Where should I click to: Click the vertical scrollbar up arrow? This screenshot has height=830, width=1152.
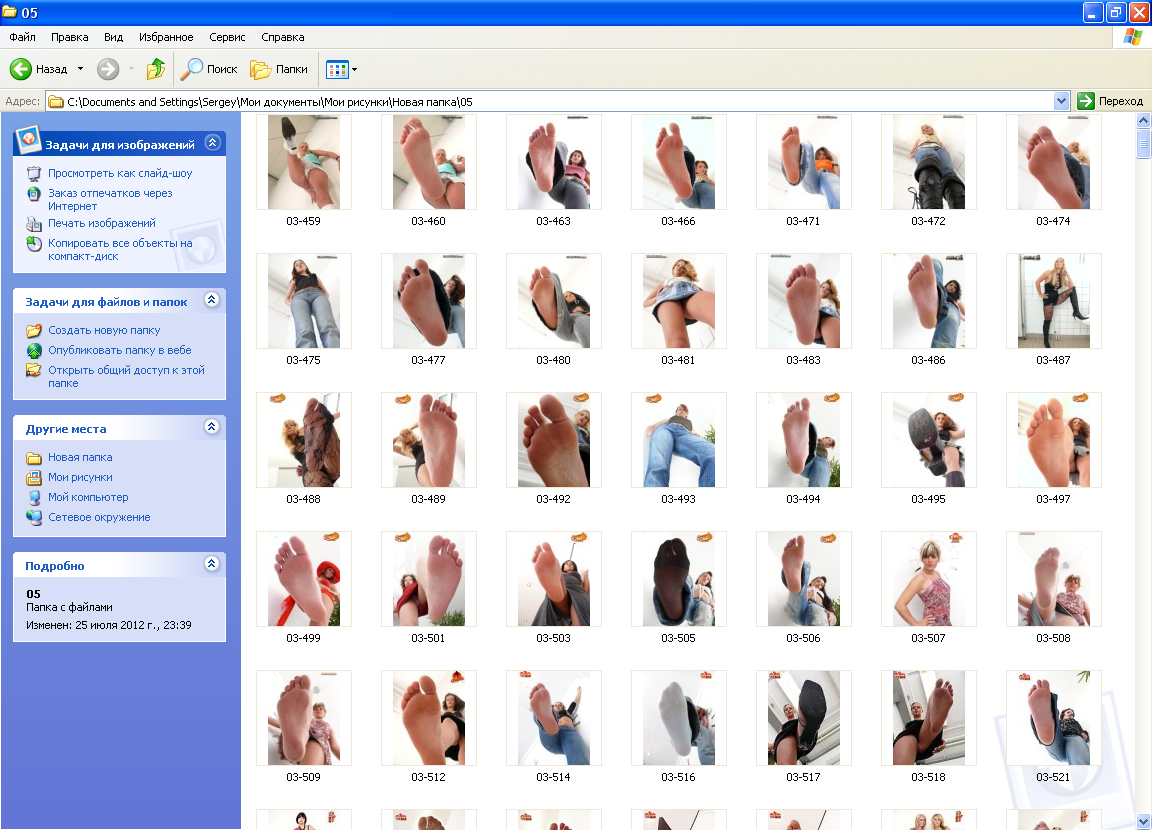tap(1143, 120)
